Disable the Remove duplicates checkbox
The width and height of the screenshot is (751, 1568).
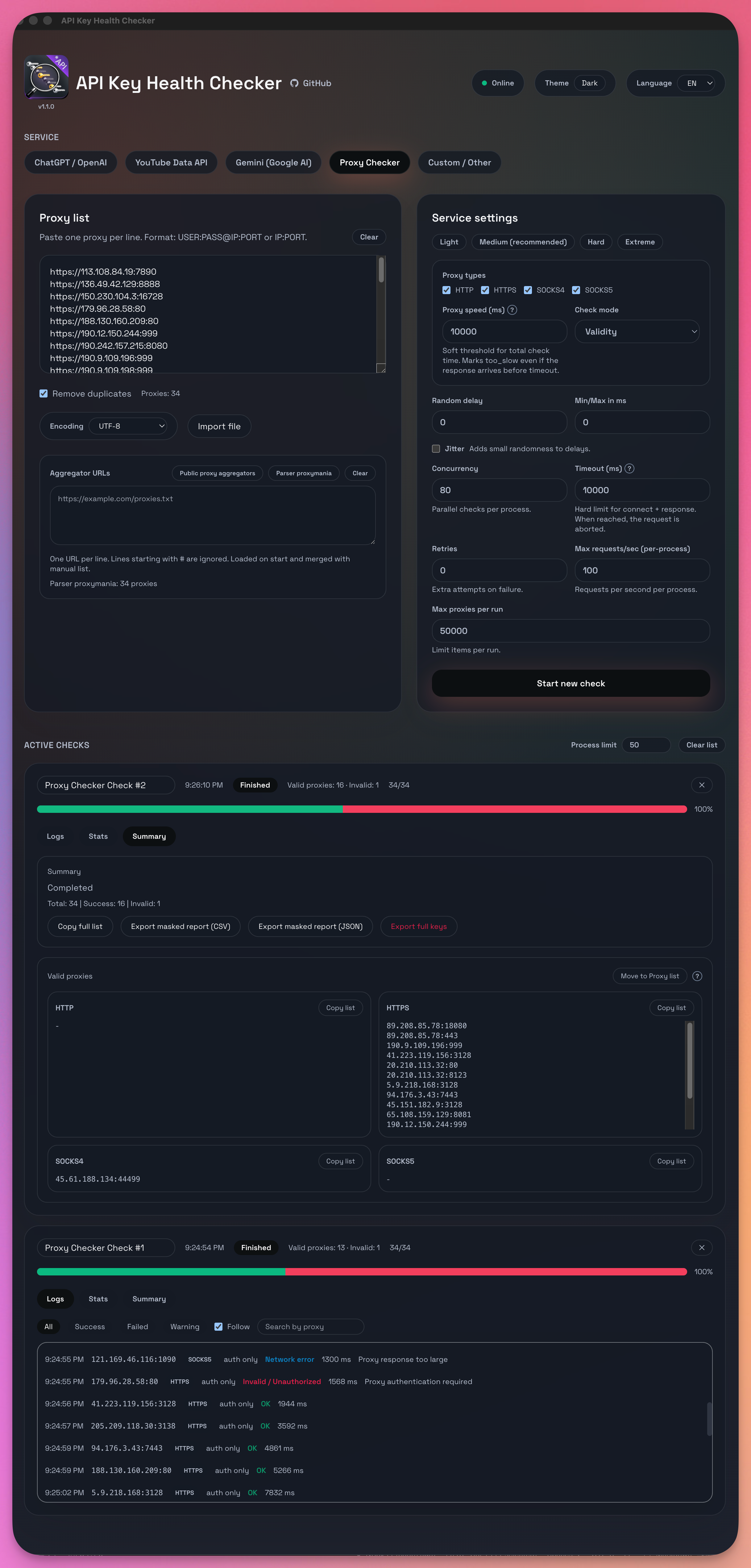43,393
